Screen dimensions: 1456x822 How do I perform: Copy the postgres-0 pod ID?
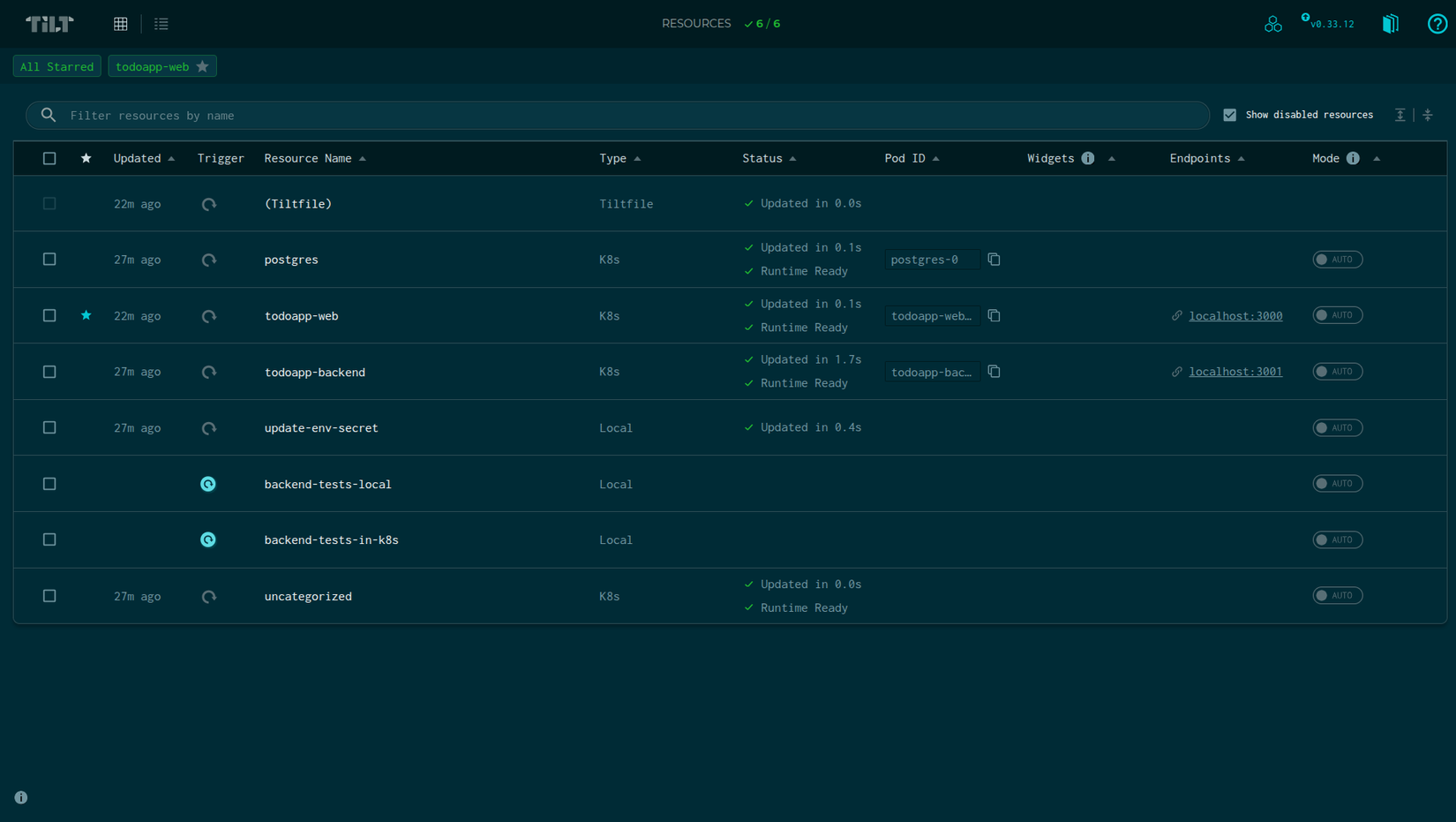(994, 260)
